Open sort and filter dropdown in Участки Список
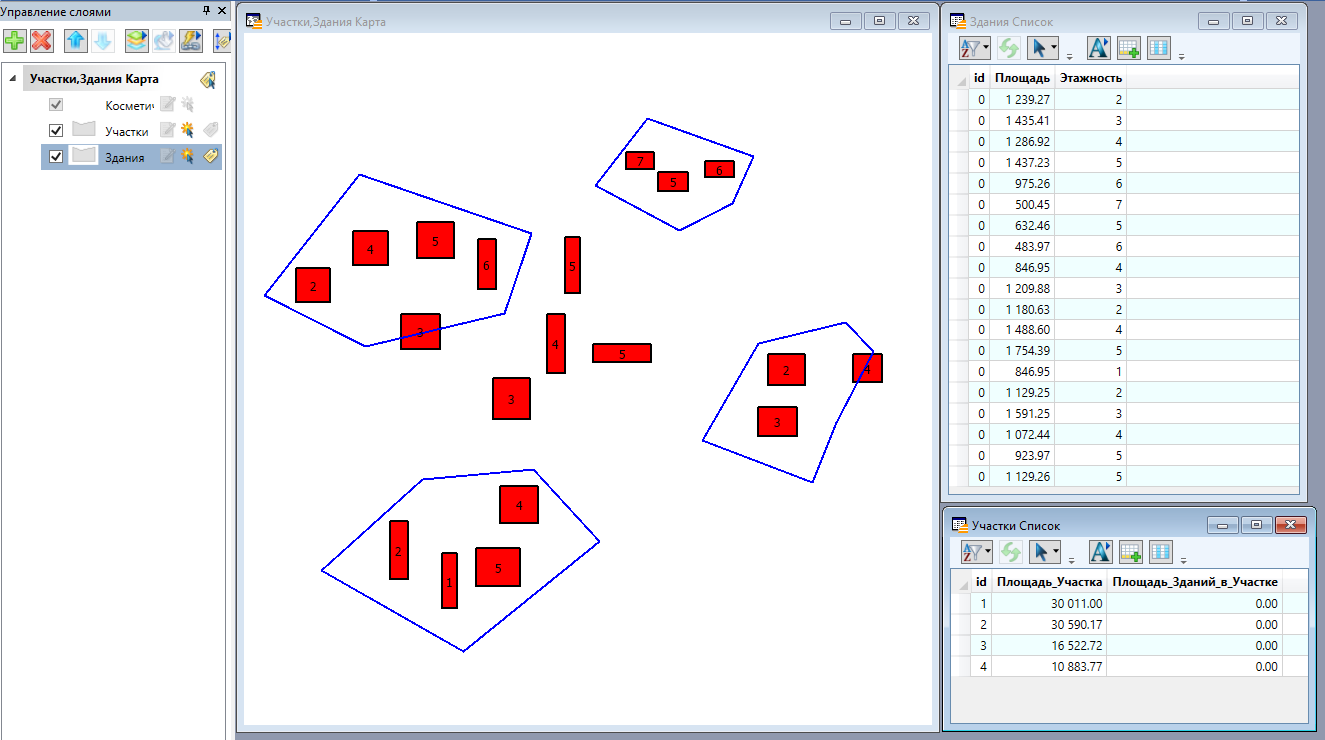The height and width of the screenshot is (740, 1325). point(975,552)
